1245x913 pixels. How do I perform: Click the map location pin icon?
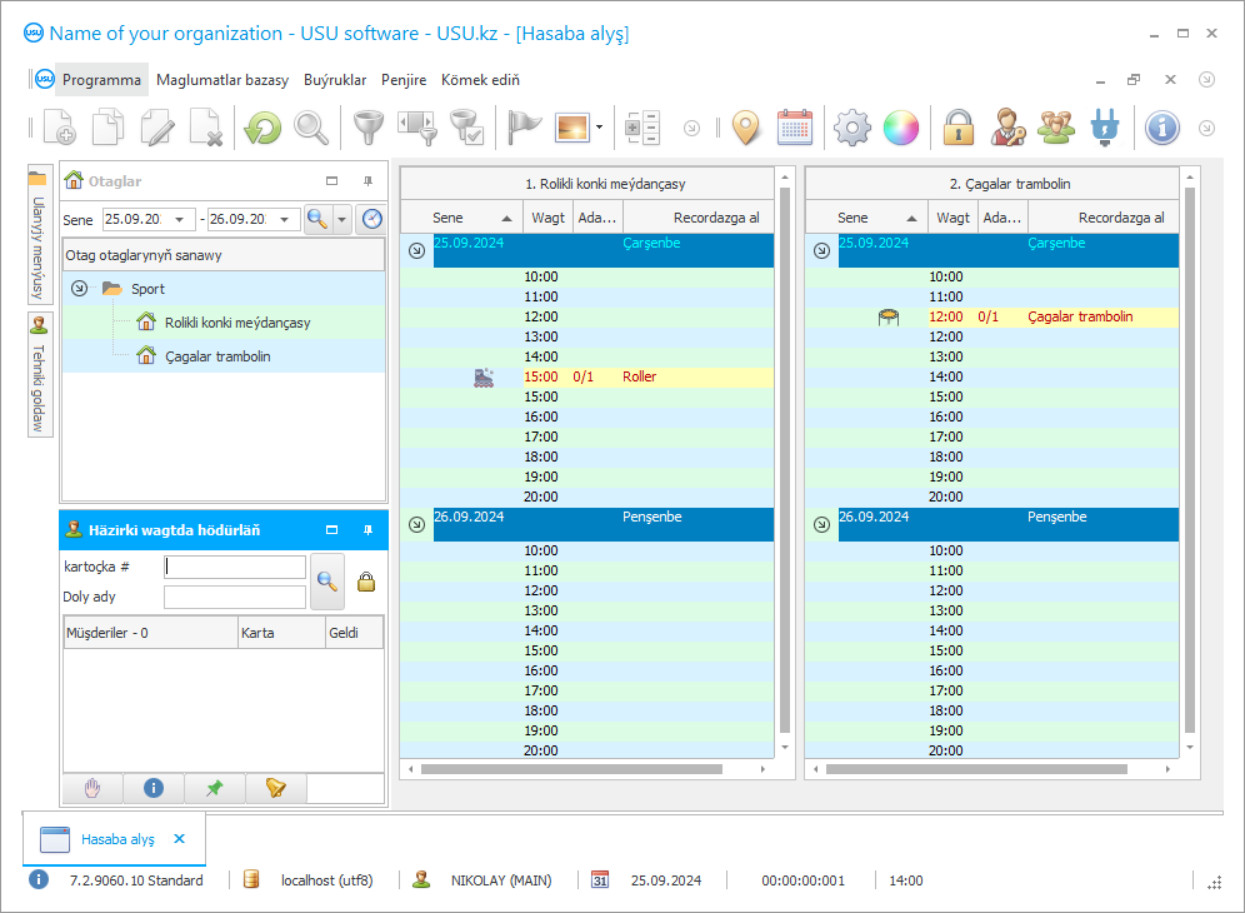(746, 128)
